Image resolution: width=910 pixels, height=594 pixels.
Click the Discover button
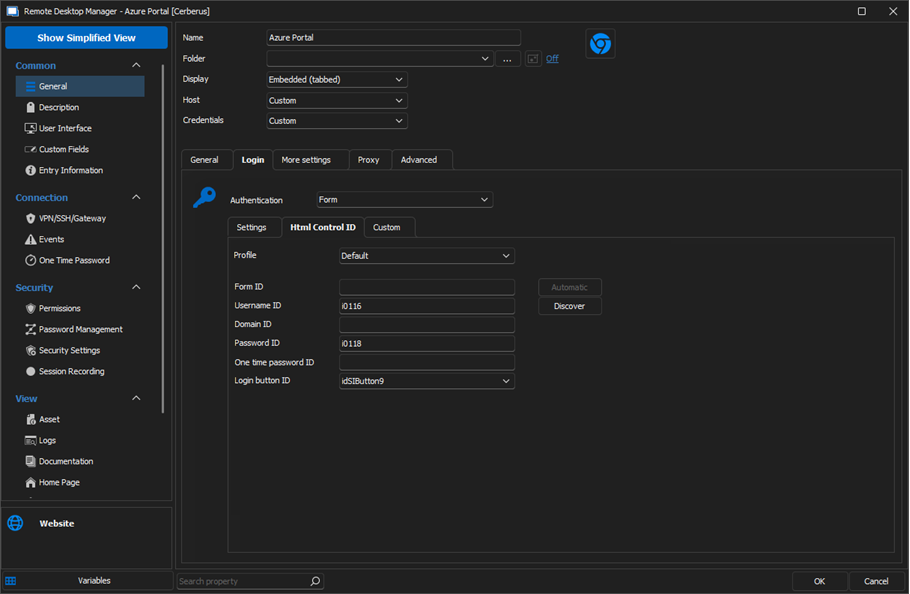[569, 306]
